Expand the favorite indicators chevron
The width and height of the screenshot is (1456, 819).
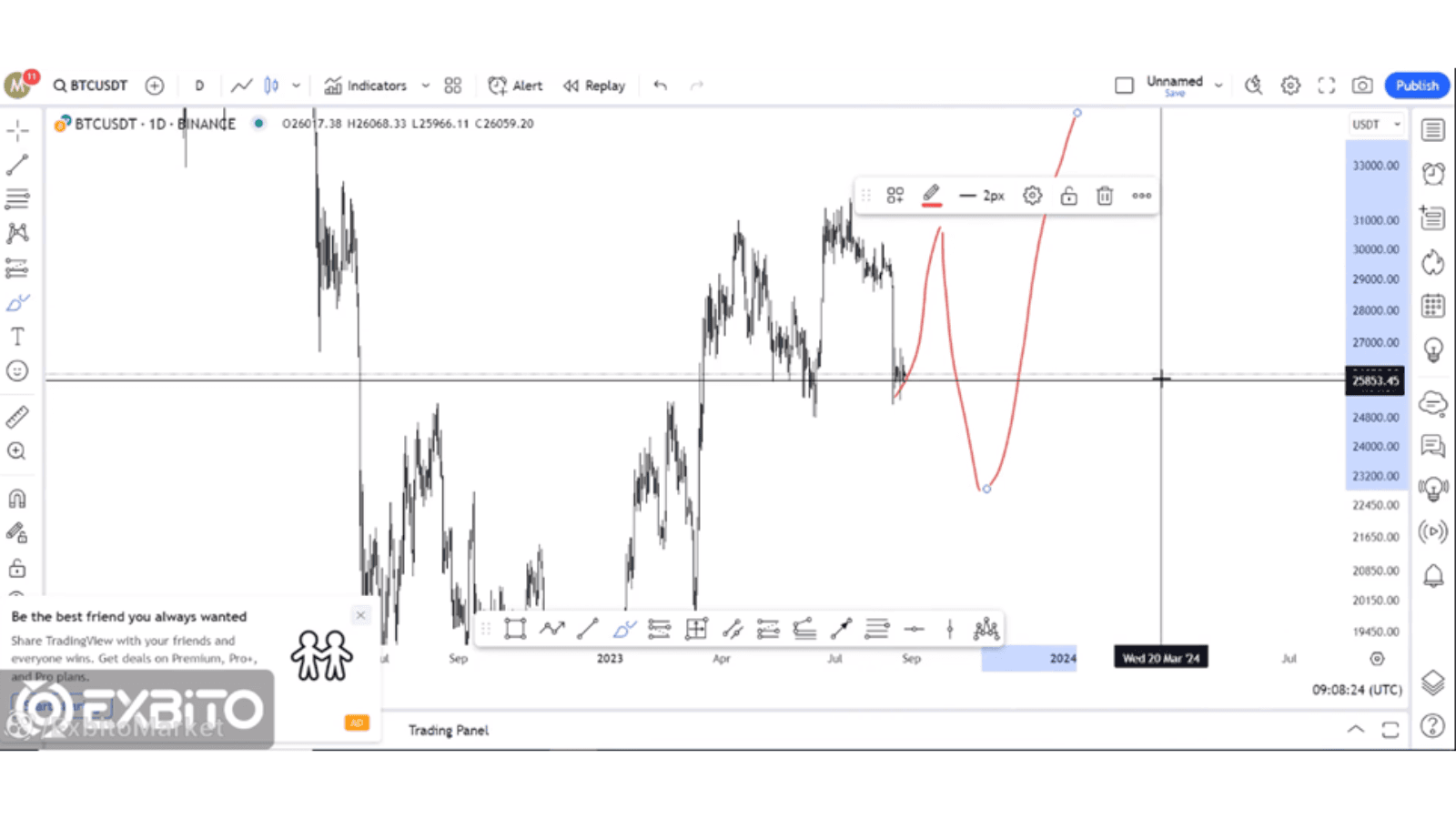[x=425, y=86]
